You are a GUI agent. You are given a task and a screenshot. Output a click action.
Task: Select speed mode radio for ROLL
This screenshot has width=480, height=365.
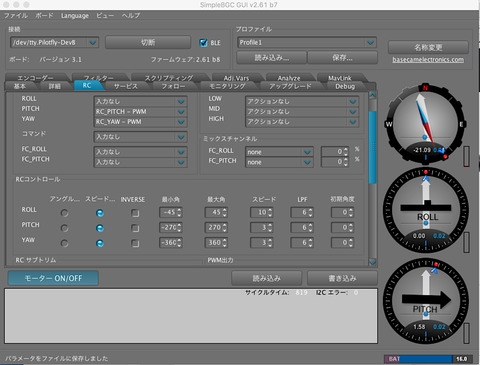point(100,213)
